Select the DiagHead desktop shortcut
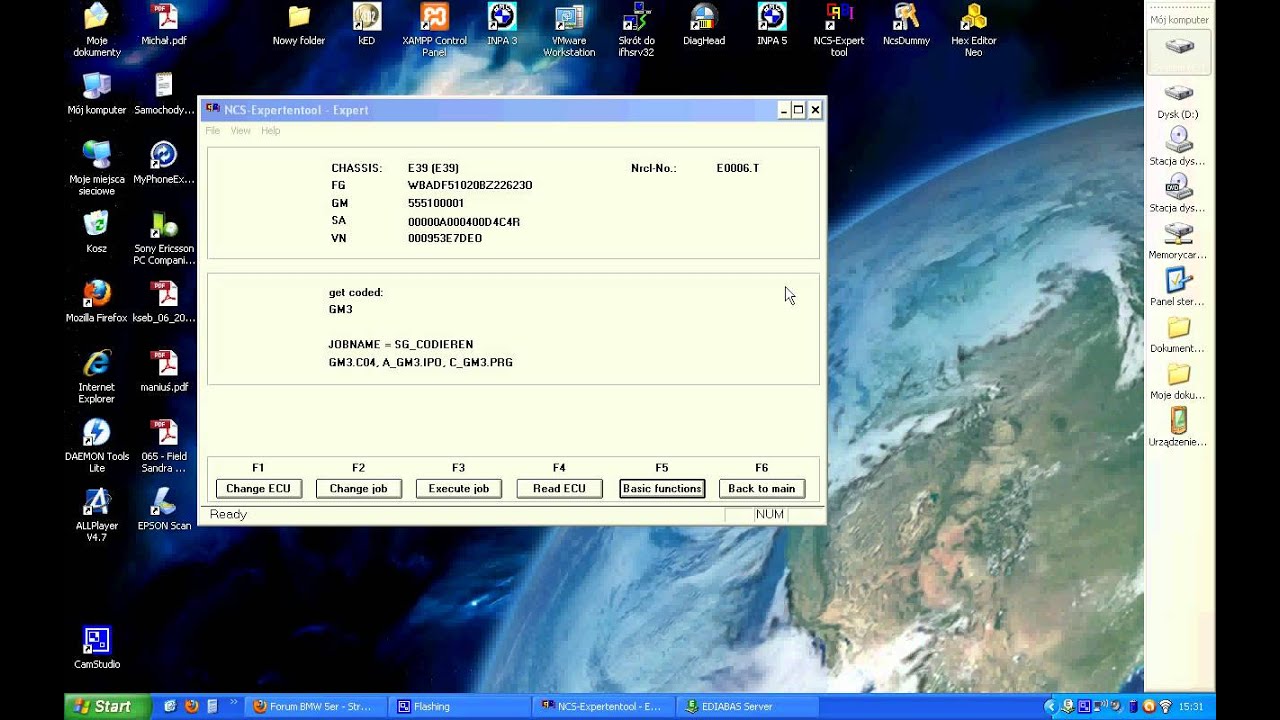Image resolution: width=1280 pixels, height=720 pixels. point(704,25)
